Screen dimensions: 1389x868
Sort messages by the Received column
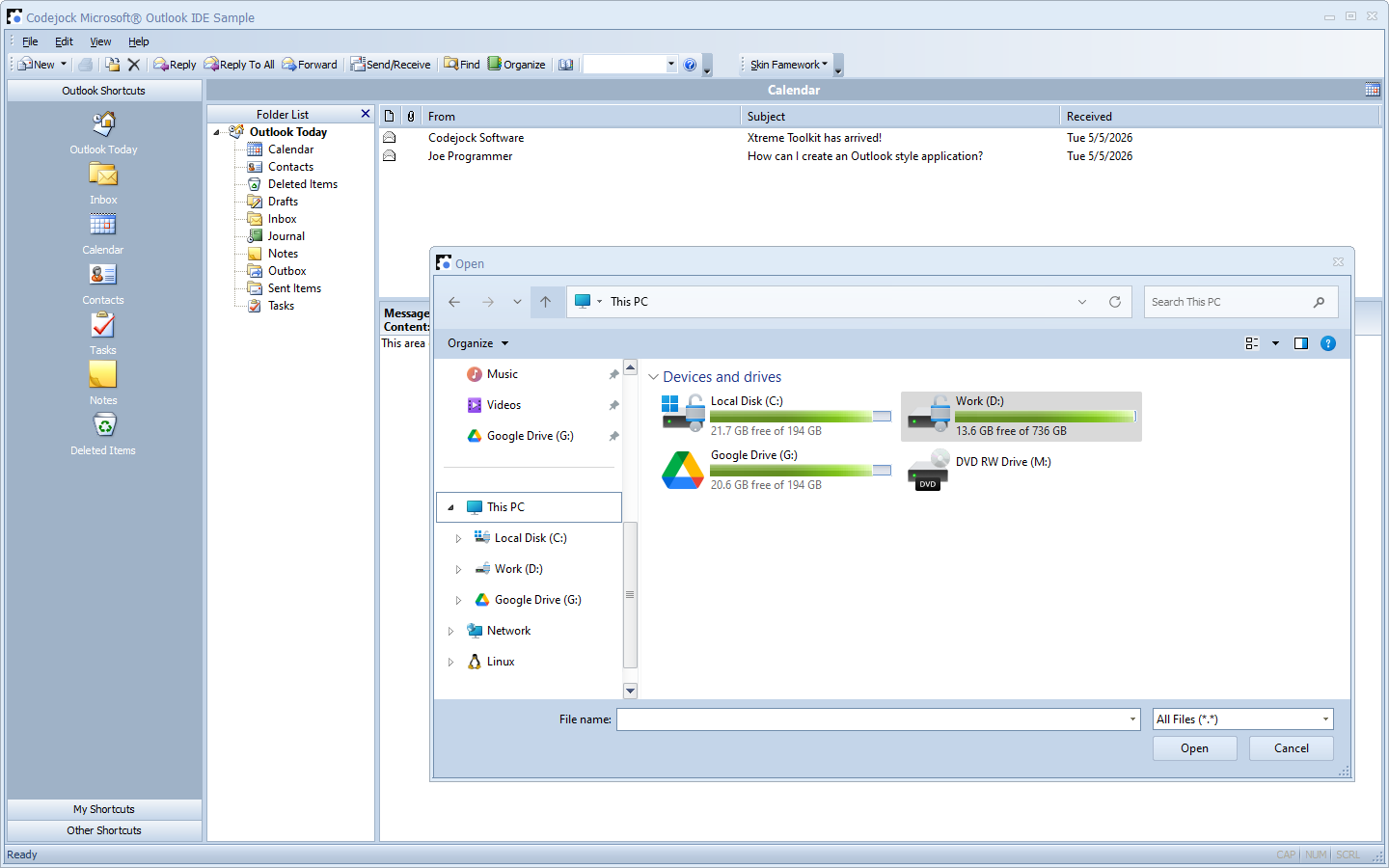1219,116
